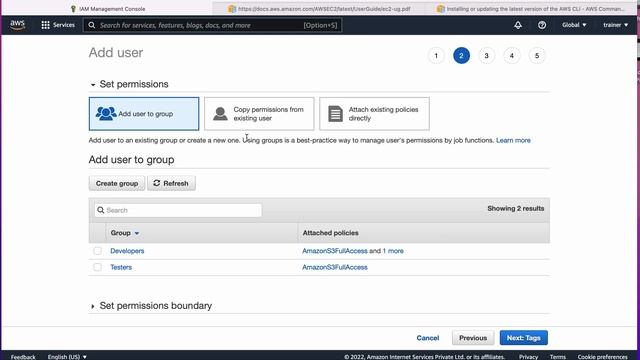Click the favicon of the AWS CLI install tab

(x=440, y=9)
